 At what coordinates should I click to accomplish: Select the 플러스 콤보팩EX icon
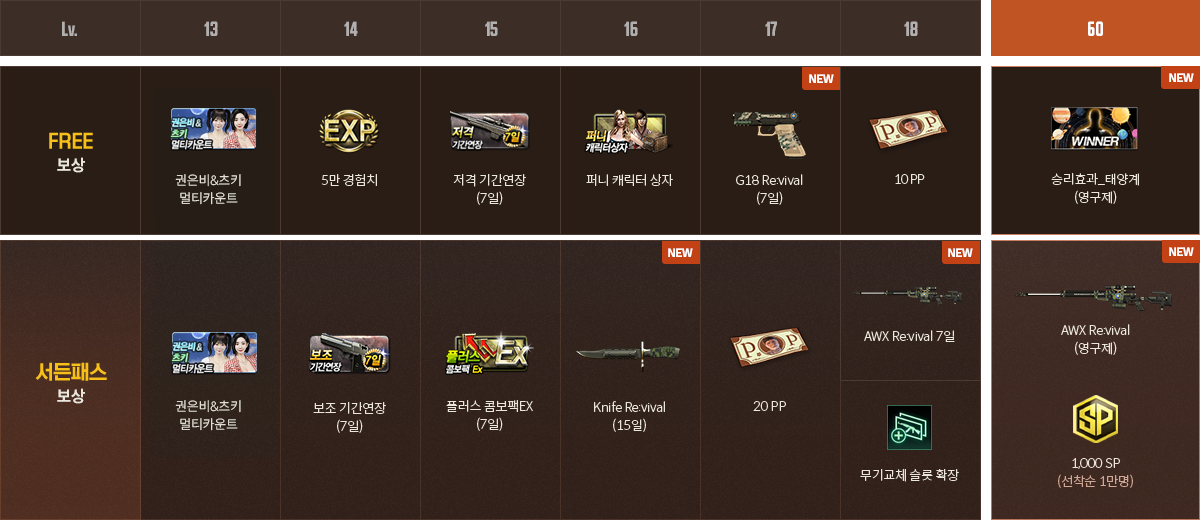pyautogui.click(x=489, y=355)
